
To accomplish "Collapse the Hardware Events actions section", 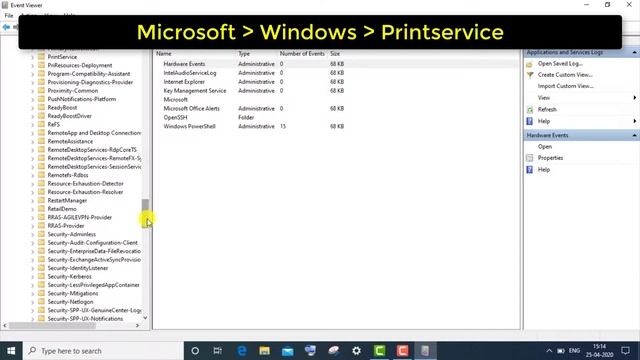I will coord(634,135).
